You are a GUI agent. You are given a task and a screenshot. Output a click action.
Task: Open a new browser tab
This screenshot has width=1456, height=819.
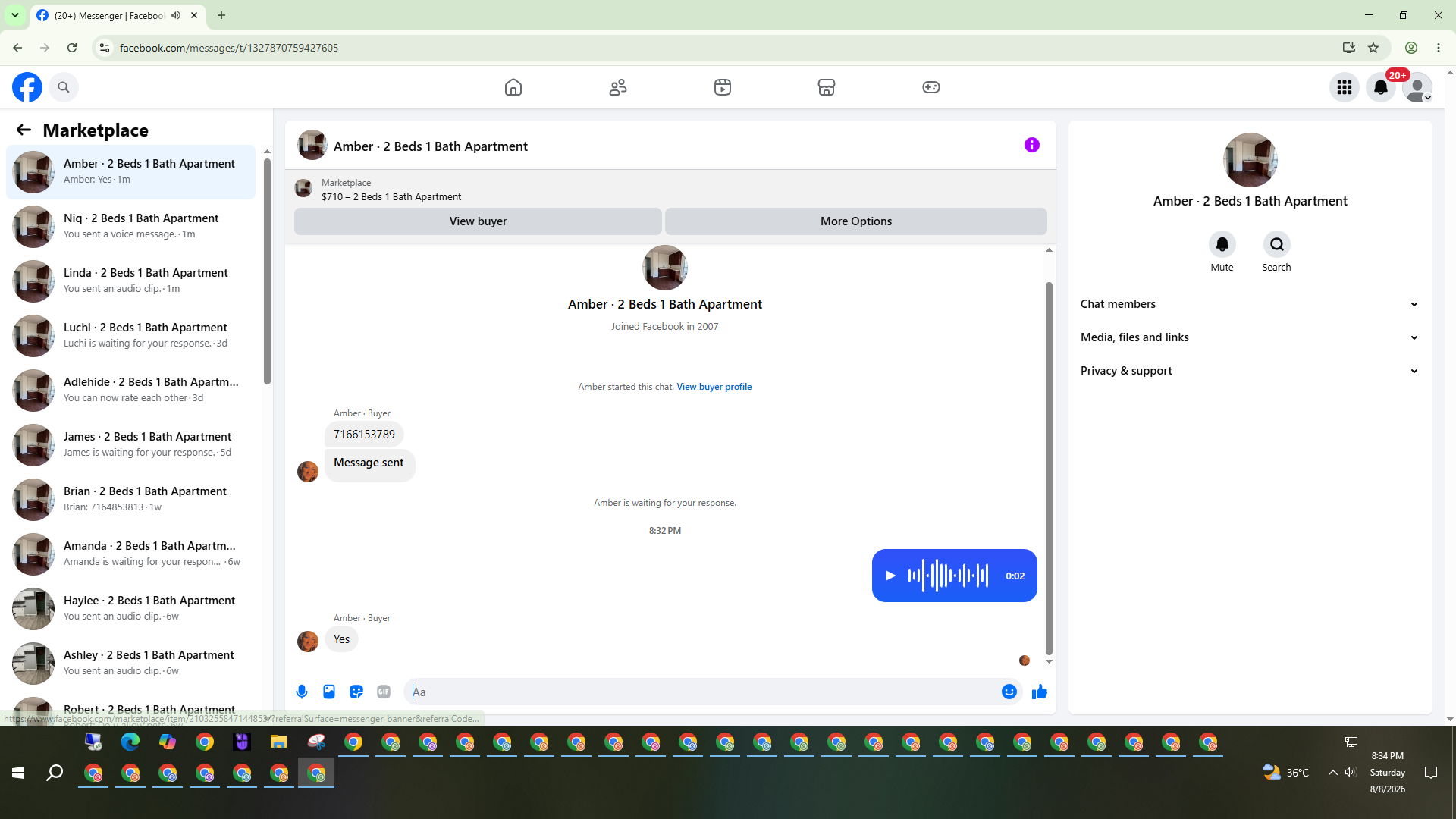click(x=221, y=15)
